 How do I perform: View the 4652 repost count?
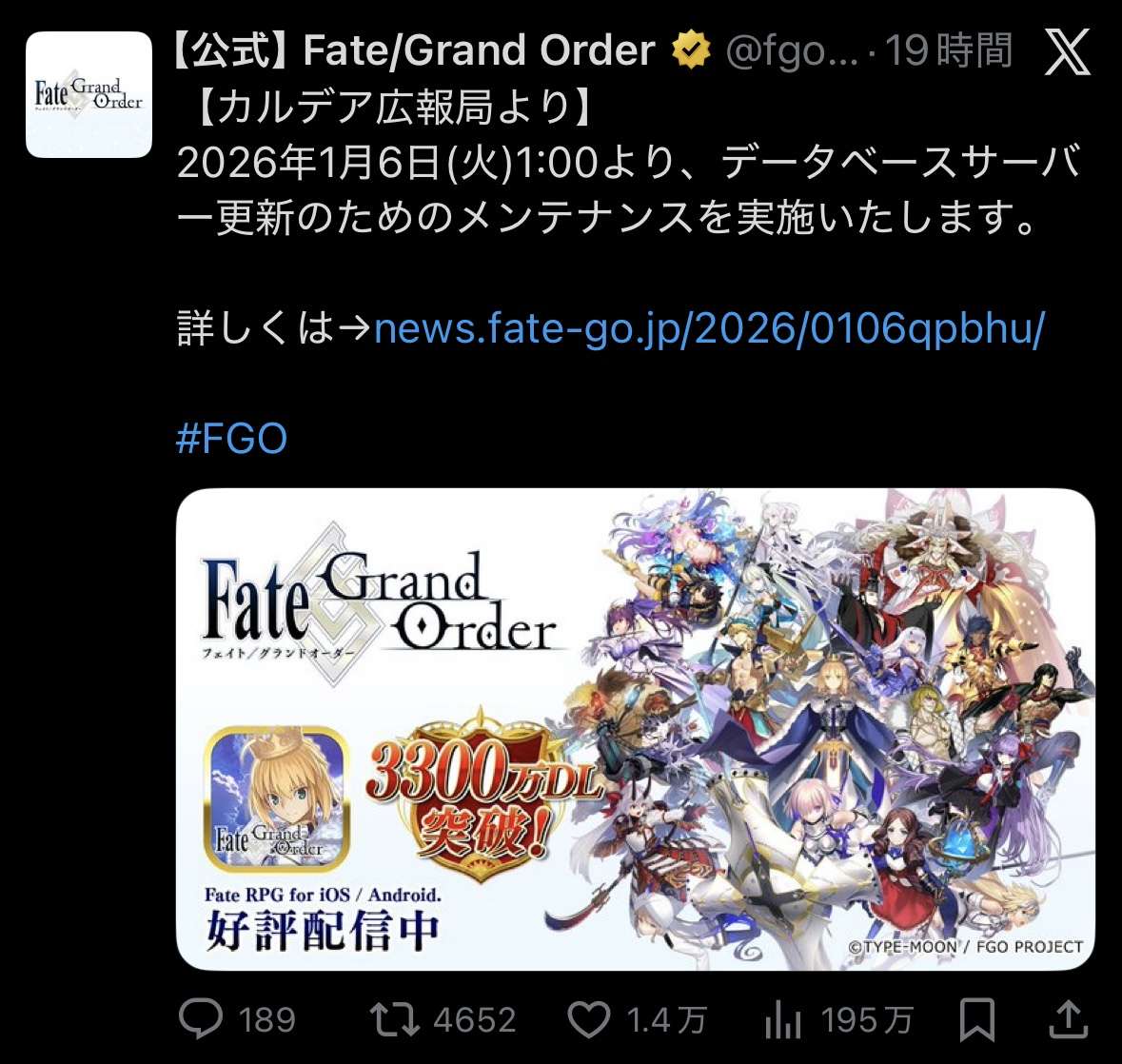coord(475,1019)
